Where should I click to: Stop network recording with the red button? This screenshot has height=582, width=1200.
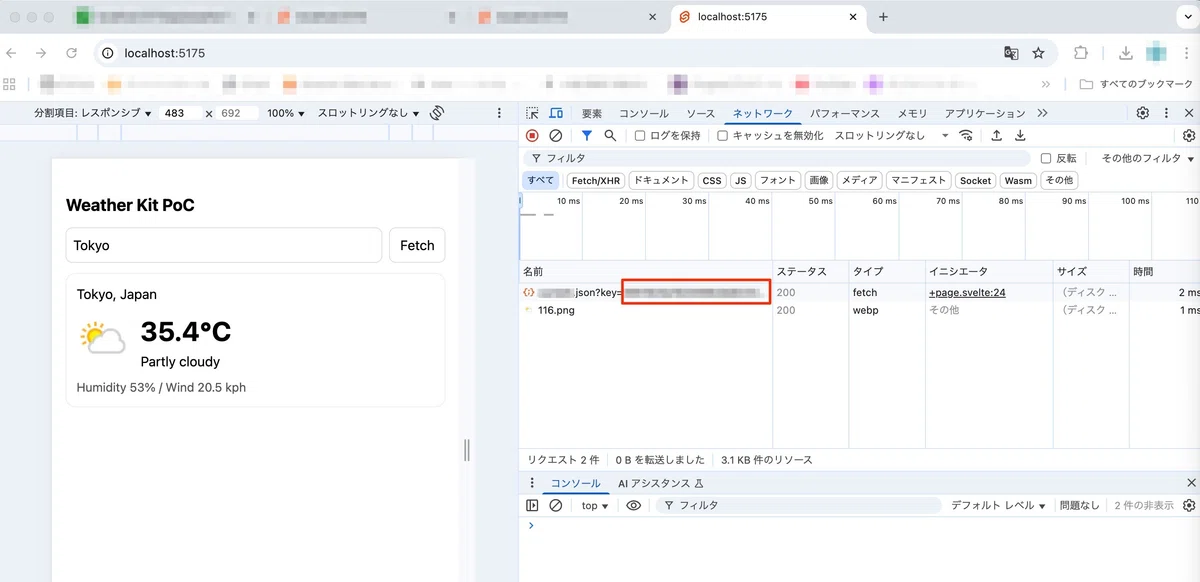pyautogui.click(x=532, y=135)
